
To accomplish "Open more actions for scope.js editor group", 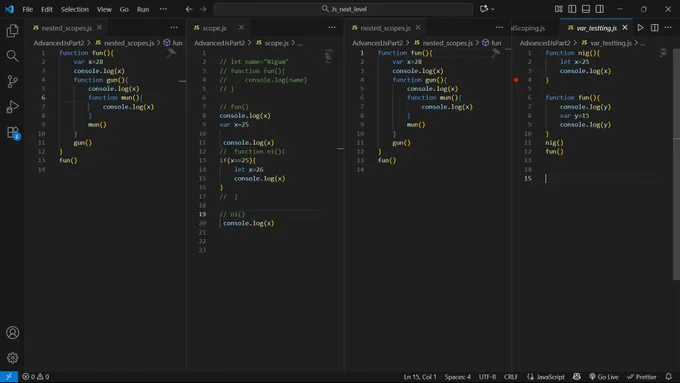I will point(332,27).
